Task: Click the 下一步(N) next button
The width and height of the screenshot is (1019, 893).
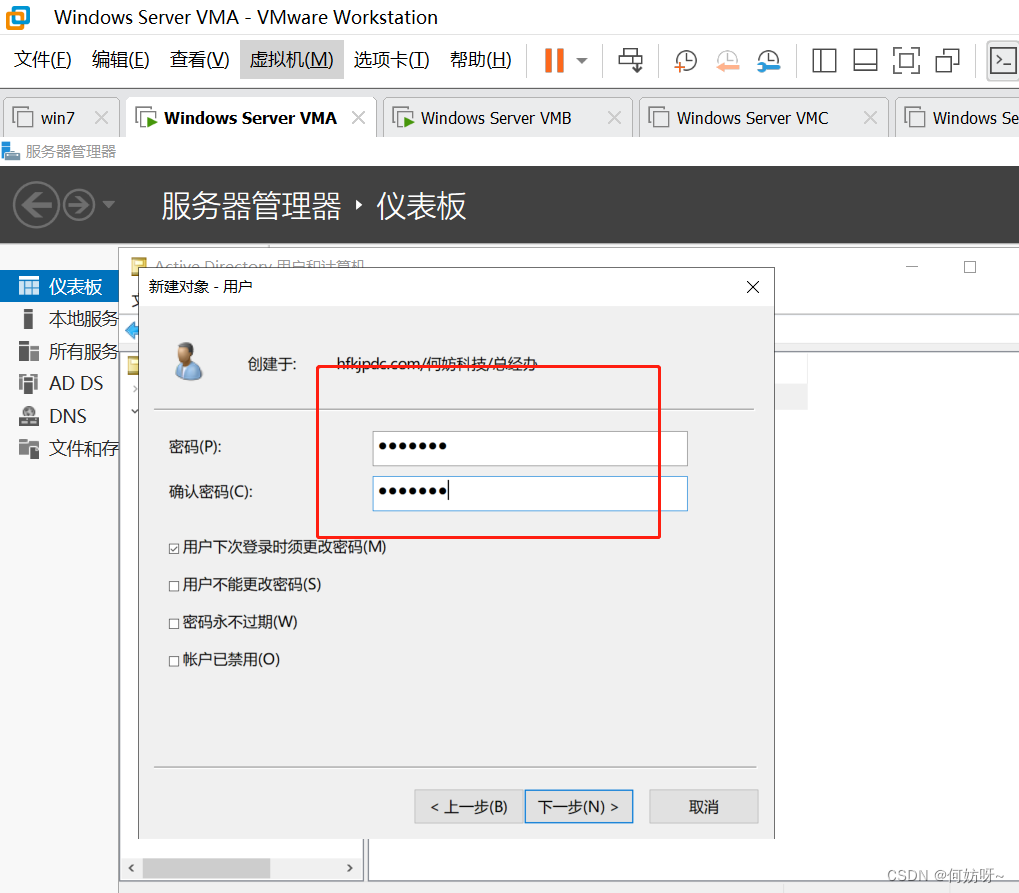Action: 578,807
